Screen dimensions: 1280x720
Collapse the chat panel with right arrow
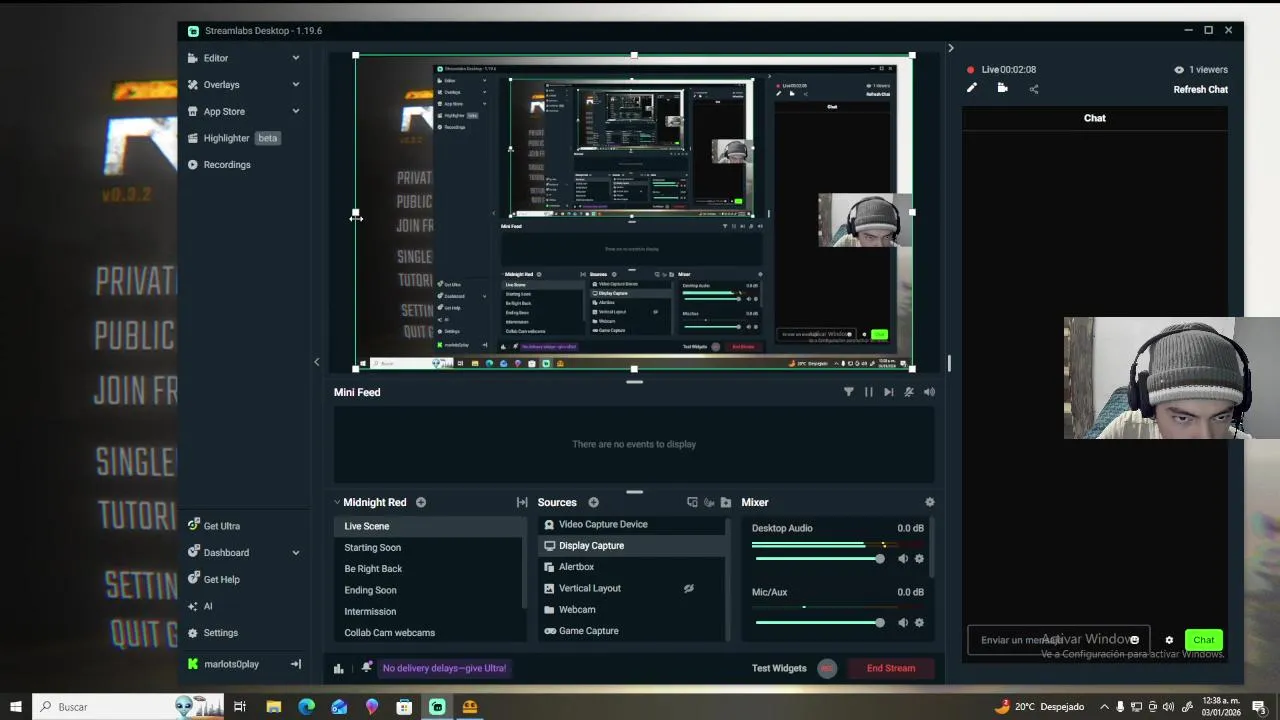(x=951, y=48)
